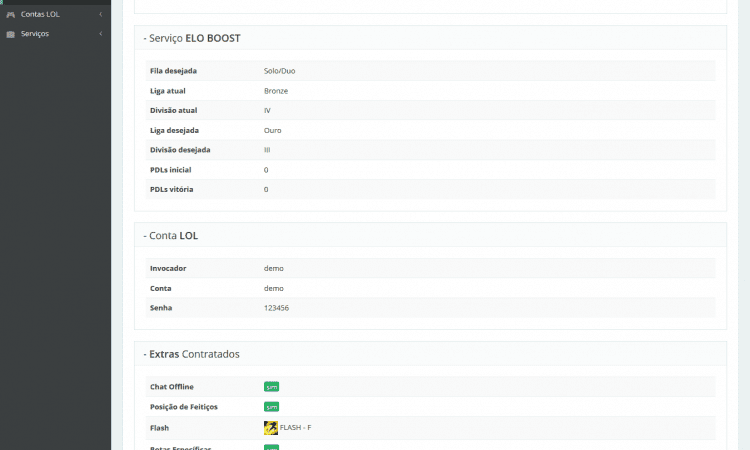This screenshot has width=750, height=450.
Task: Select the 'Ouro' desired league value
Action: [273, 130]
